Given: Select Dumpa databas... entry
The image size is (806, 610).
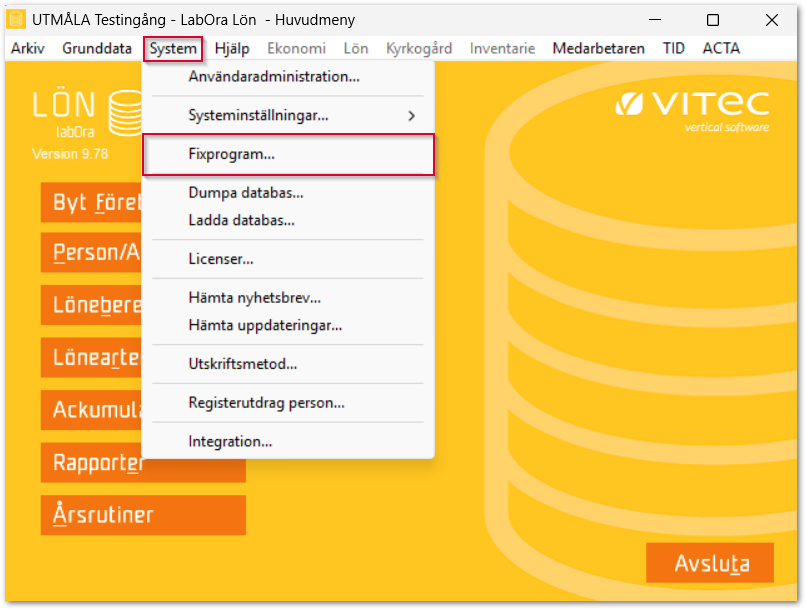Looking at the screenshot, I should pyautogui.click(x=288, y=193).
